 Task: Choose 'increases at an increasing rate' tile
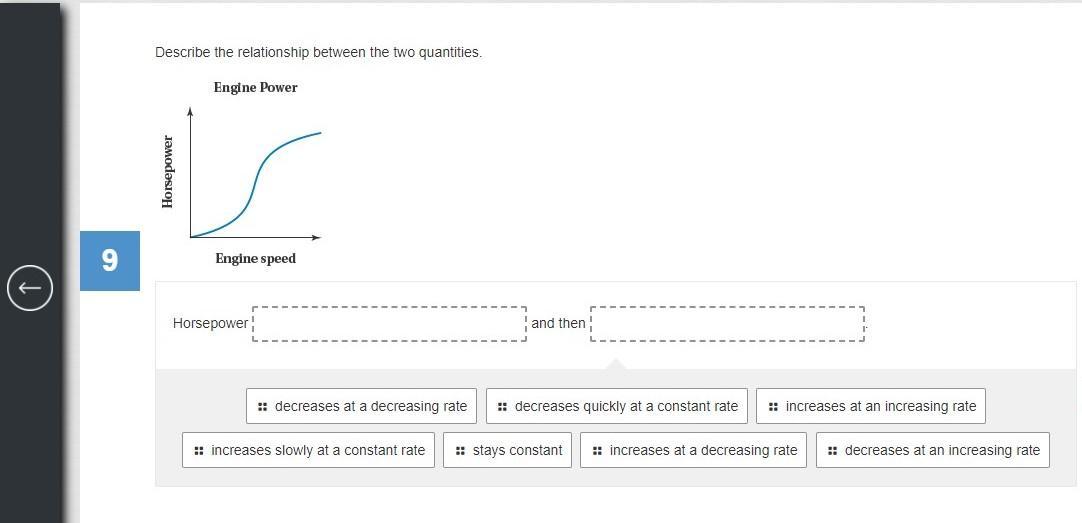click(x=871, y=406)
